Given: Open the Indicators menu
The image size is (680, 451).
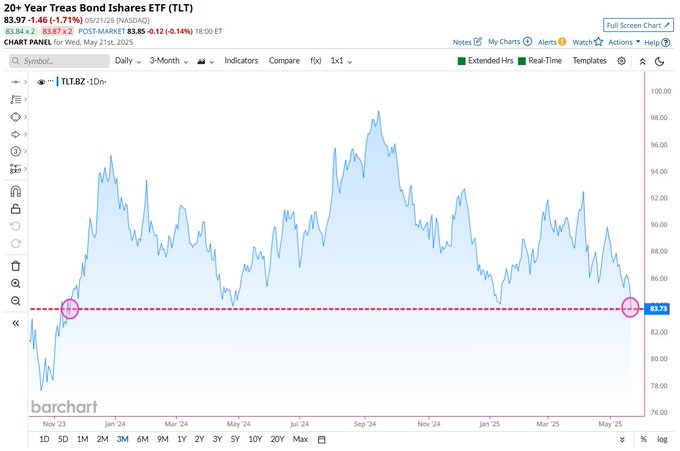Looking at the screenshot, I should [241, 61].
